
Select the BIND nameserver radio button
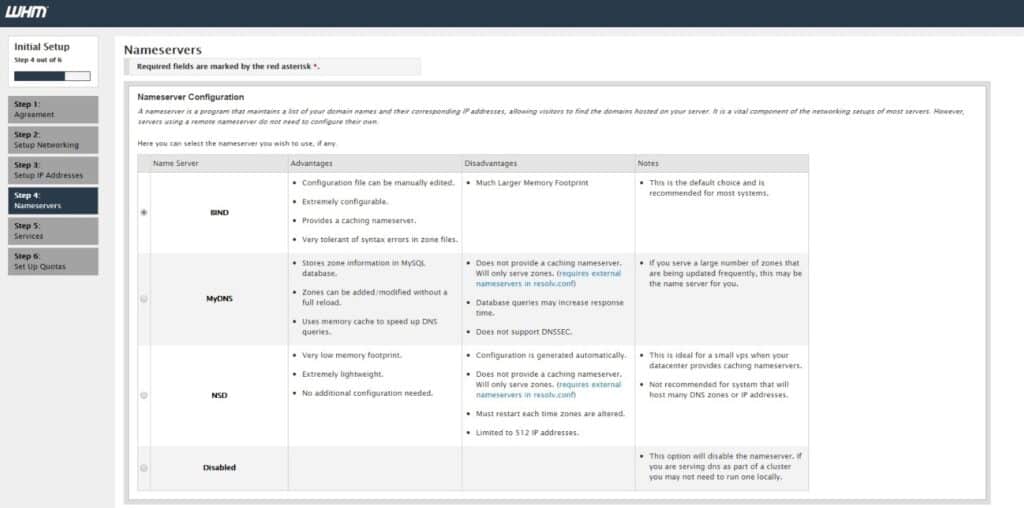(x=144, y=212)
